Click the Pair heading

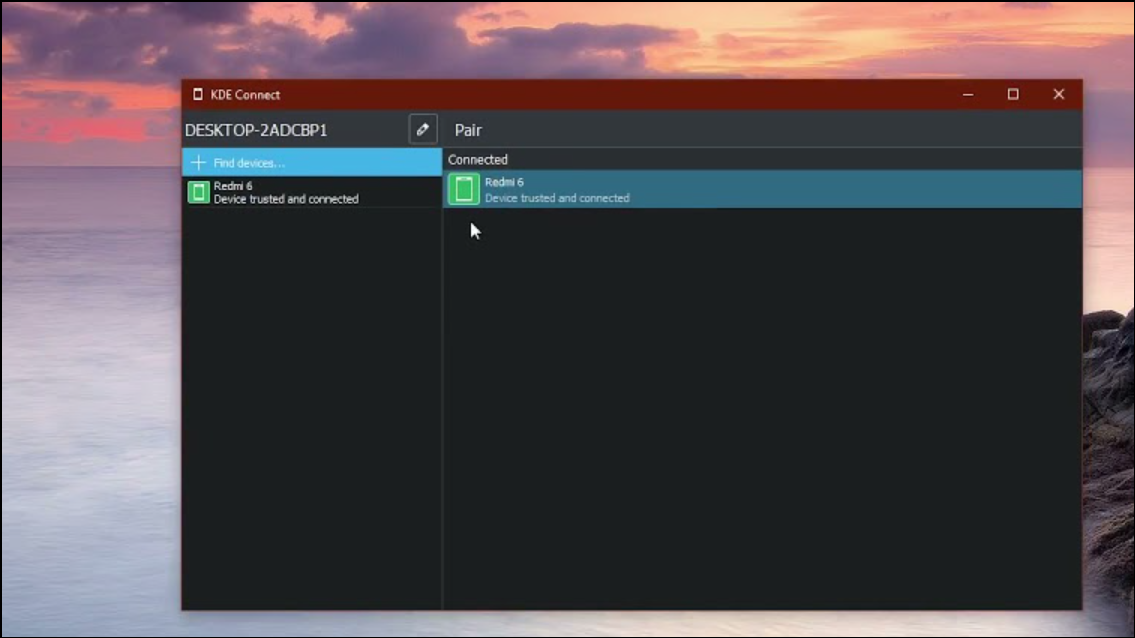pos(468,130)
